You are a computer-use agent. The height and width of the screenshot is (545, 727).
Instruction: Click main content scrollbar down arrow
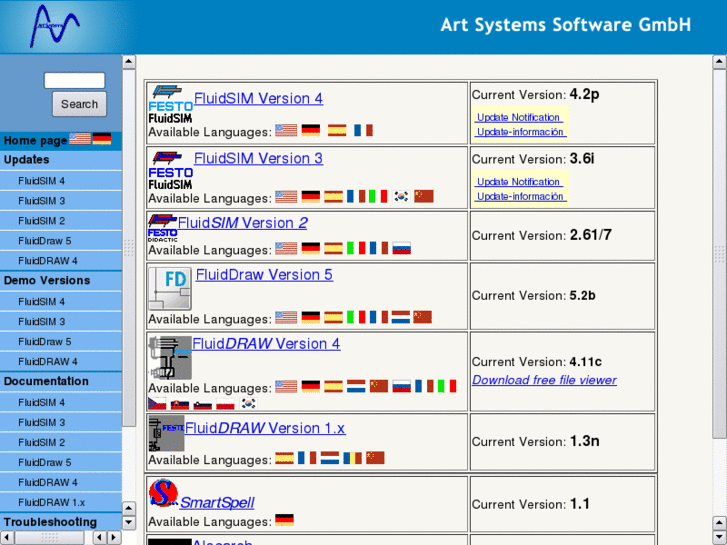[719, 536]
